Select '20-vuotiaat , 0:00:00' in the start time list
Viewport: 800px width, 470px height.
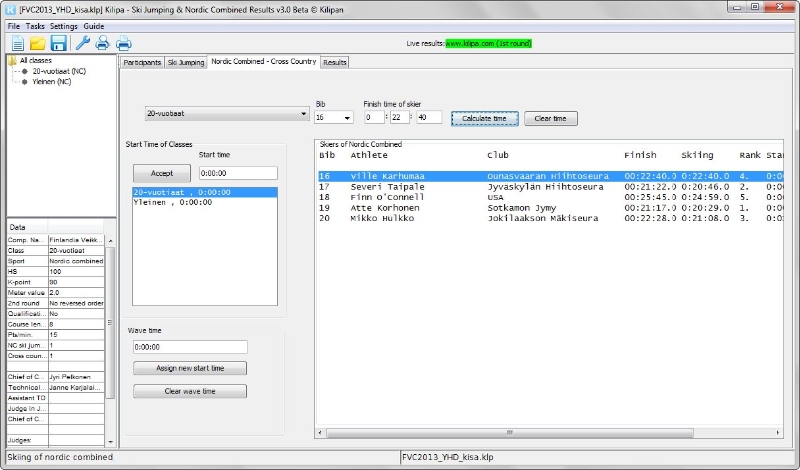[205, 192]
